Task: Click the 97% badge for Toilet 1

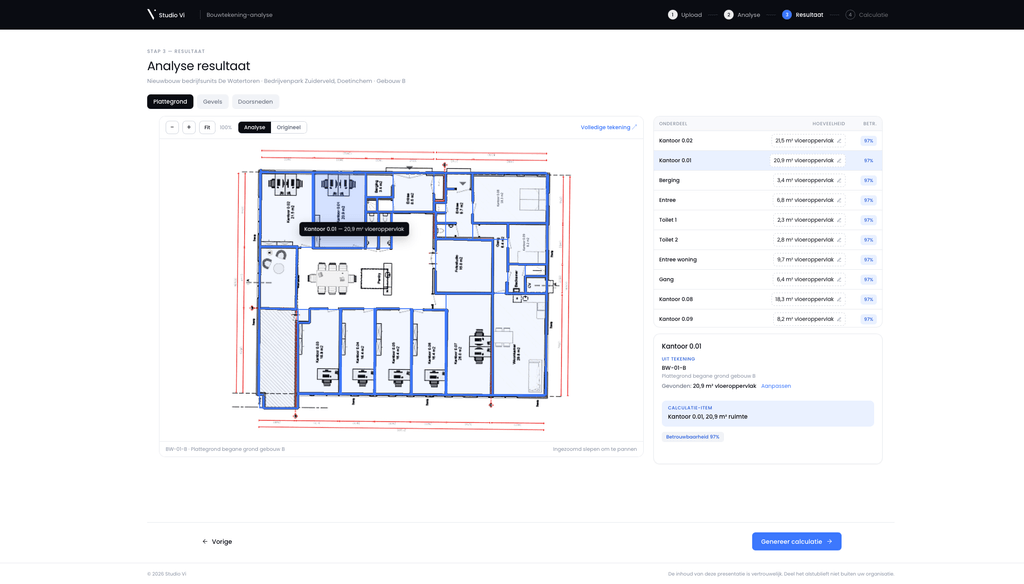Action: click(868, 220)
